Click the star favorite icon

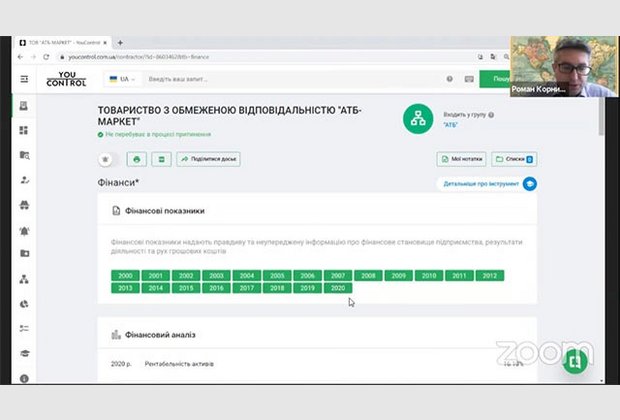tap(107, 159)
